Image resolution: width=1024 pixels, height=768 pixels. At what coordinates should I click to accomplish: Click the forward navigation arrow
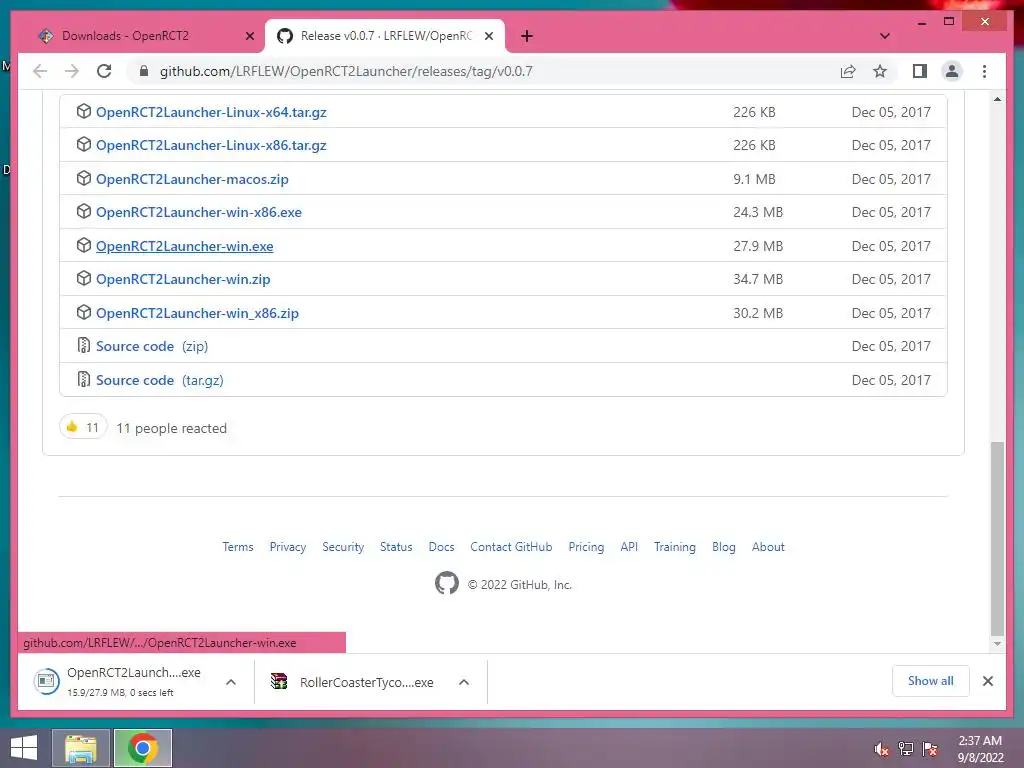coord(72,71)
